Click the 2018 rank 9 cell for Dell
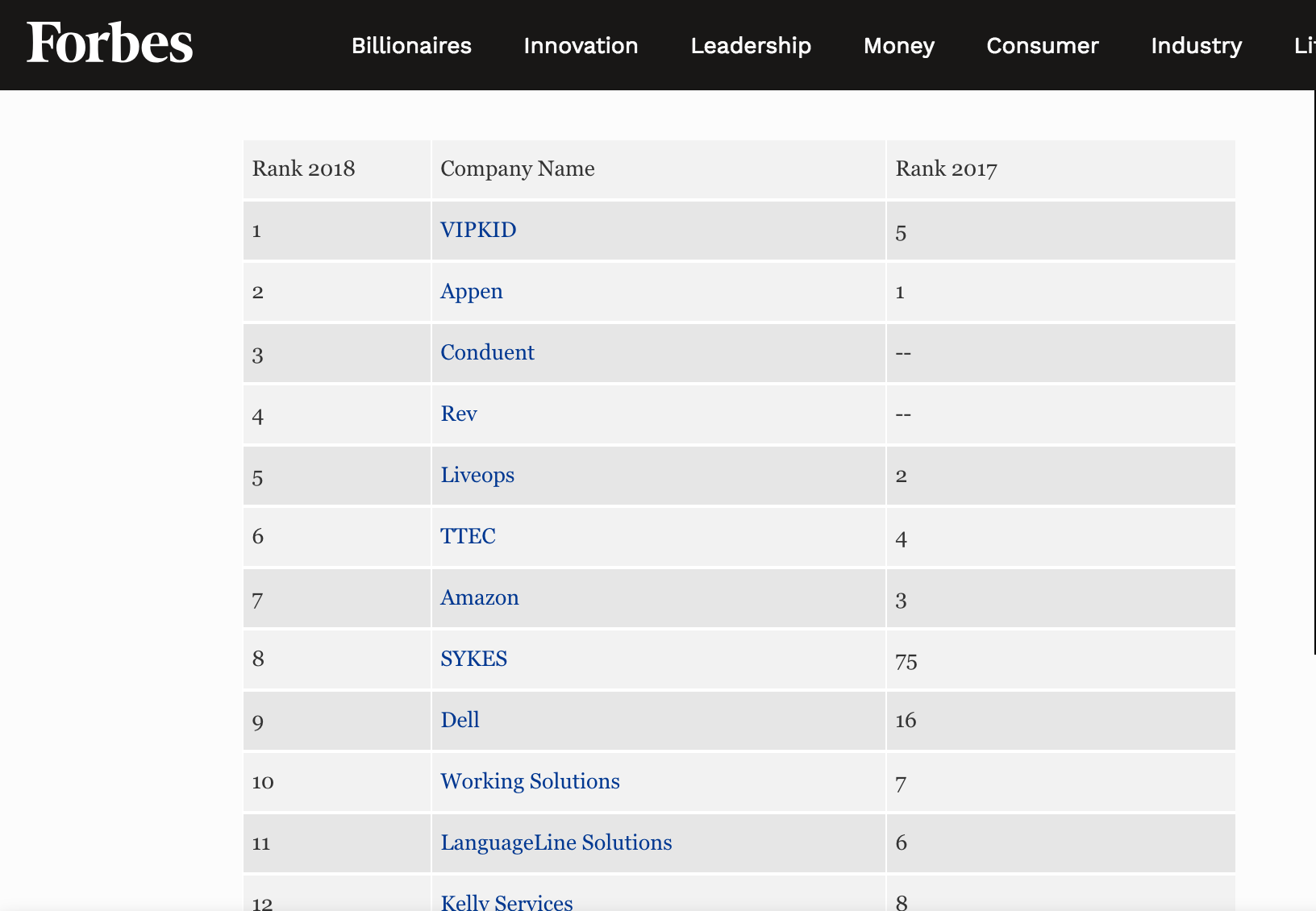Image resolution: width=1316 pixels, height=911 pixels. (337, 721)
